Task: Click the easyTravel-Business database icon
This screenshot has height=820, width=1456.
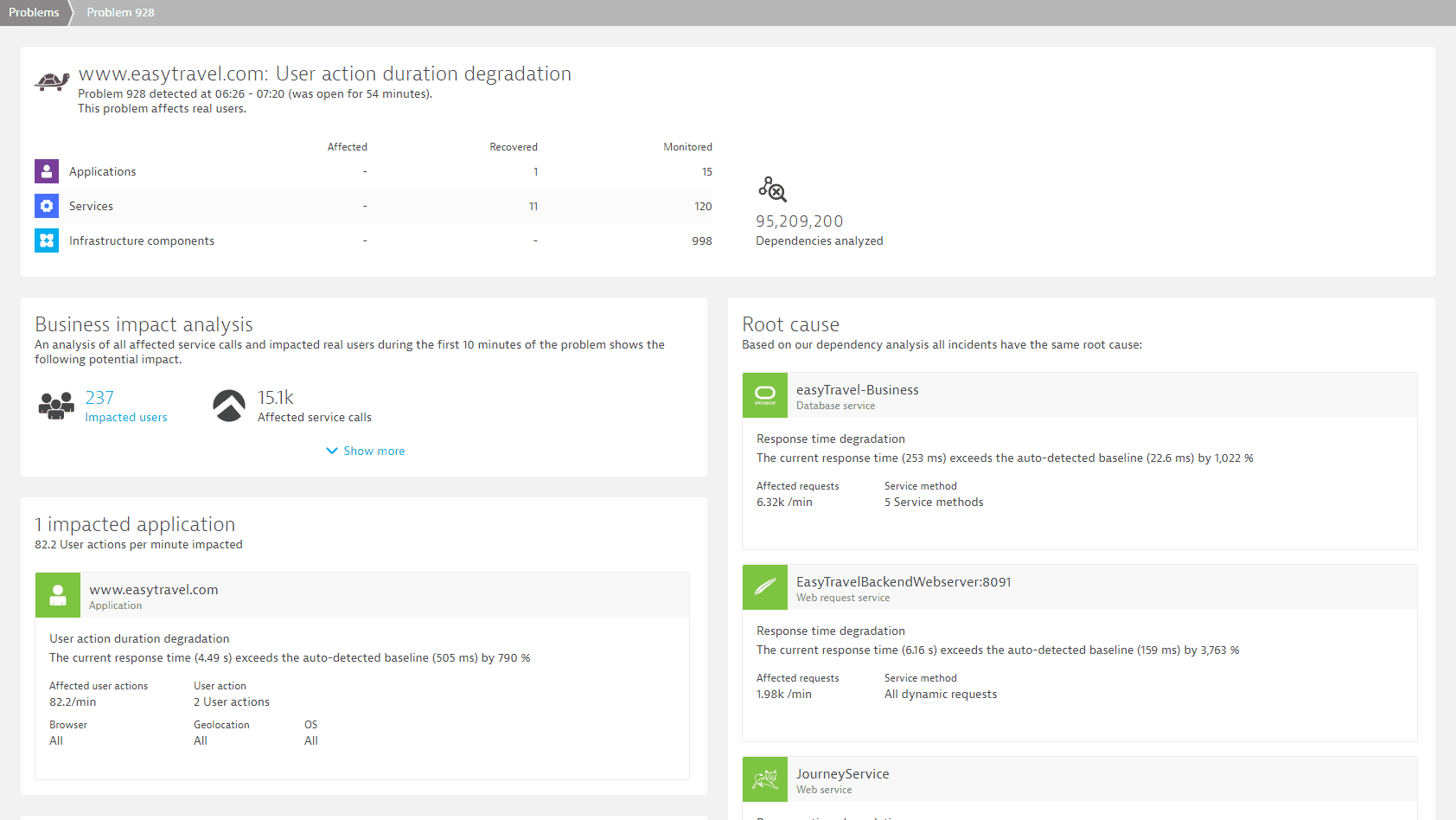Action: [x=765, y=395]
